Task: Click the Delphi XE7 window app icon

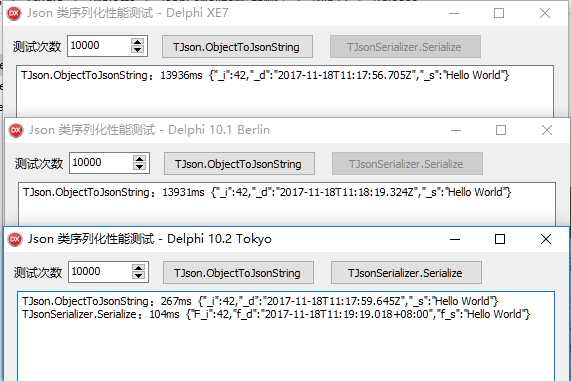Action: (x=14, y=13)
